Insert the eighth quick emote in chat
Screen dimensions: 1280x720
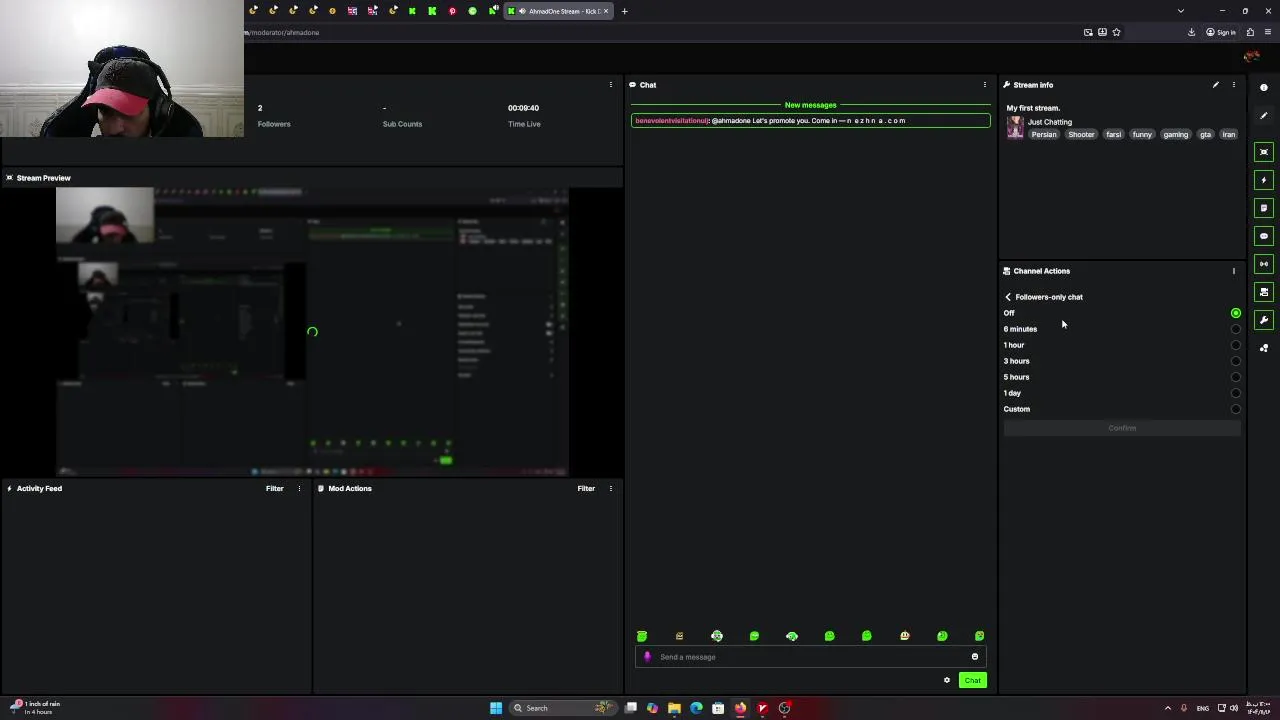(905, 636)
